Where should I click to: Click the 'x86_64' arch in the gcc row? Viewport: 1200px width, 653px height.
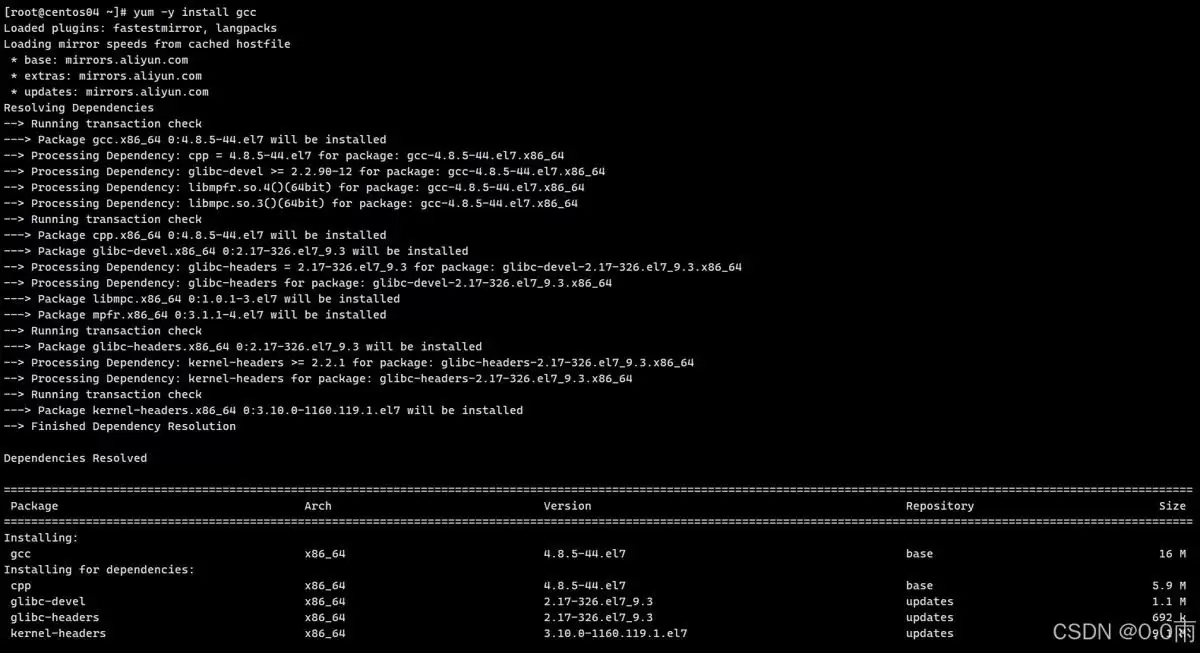tap(325, 555)
